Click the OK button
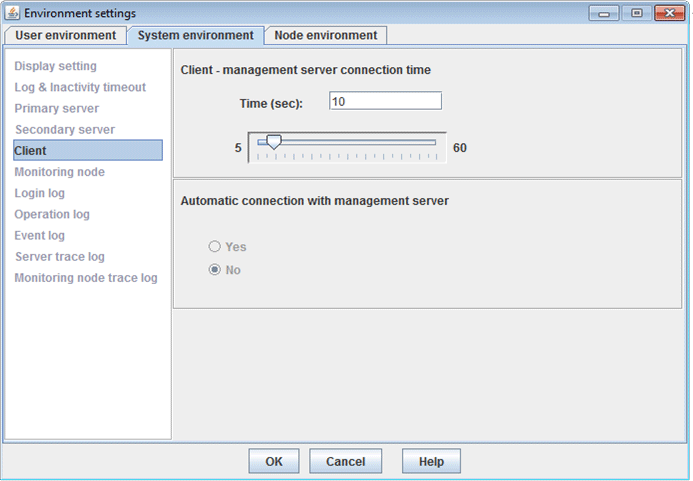693x481 pixels. click(x=274, y=461)
